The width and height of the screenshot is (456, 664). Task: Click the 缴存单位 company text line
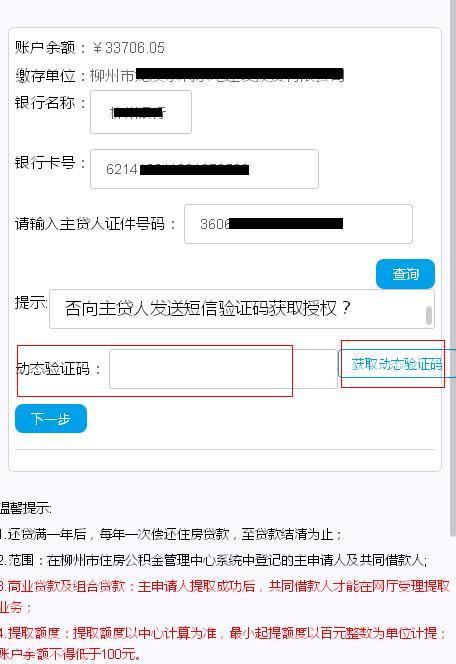pos(180,75)
